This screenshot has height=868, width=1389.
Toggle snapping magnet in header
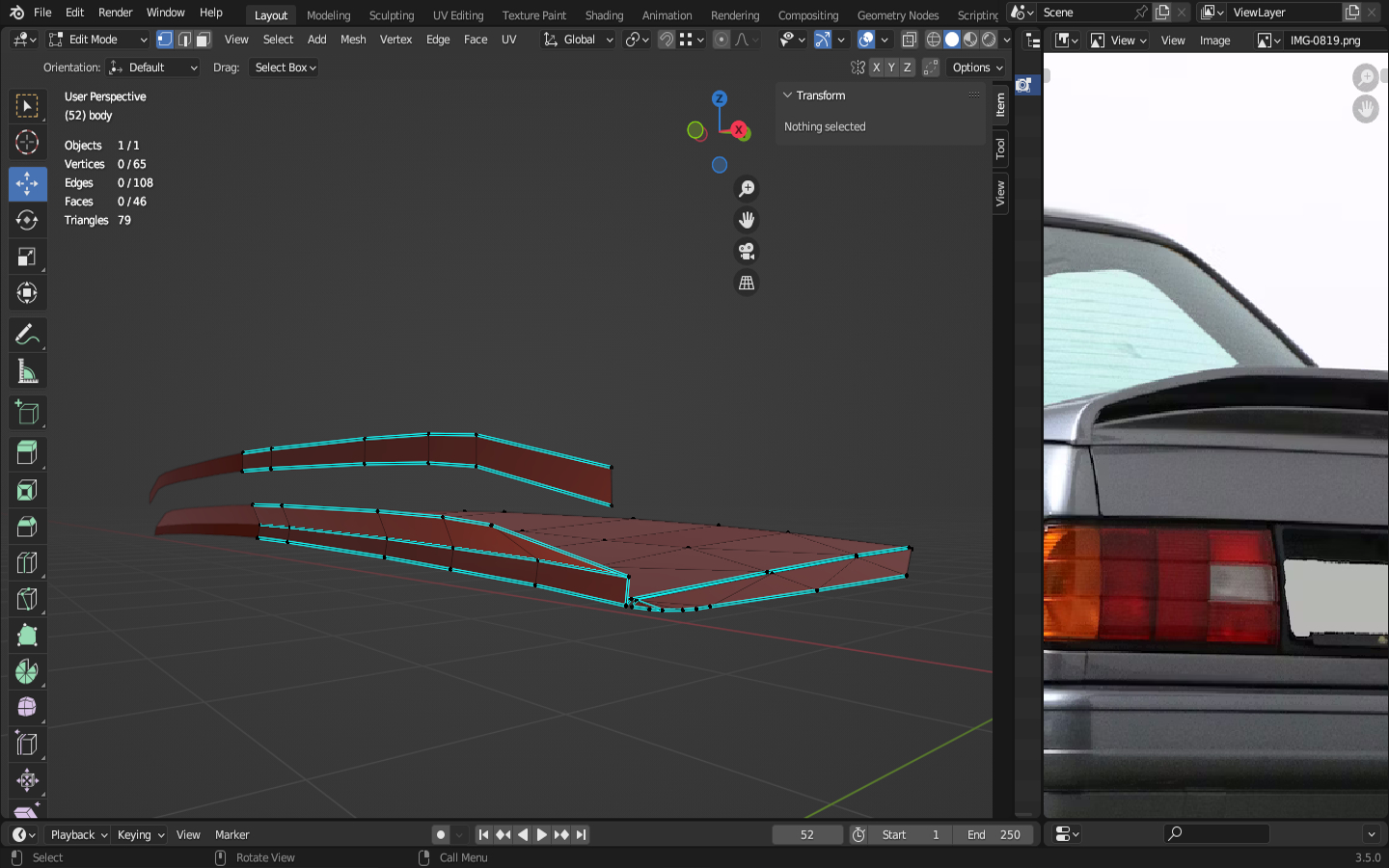[666, 40]
